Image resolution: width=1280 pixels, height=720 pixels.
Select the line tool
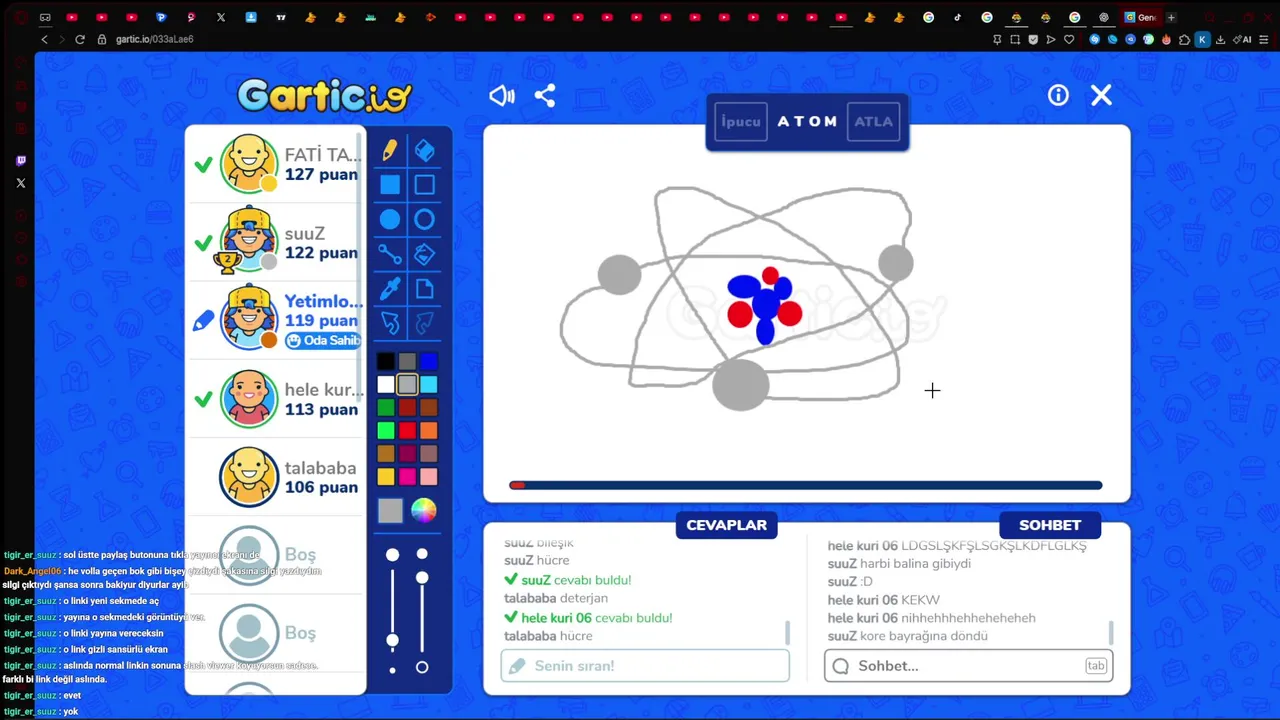click(x=390, y=254)
